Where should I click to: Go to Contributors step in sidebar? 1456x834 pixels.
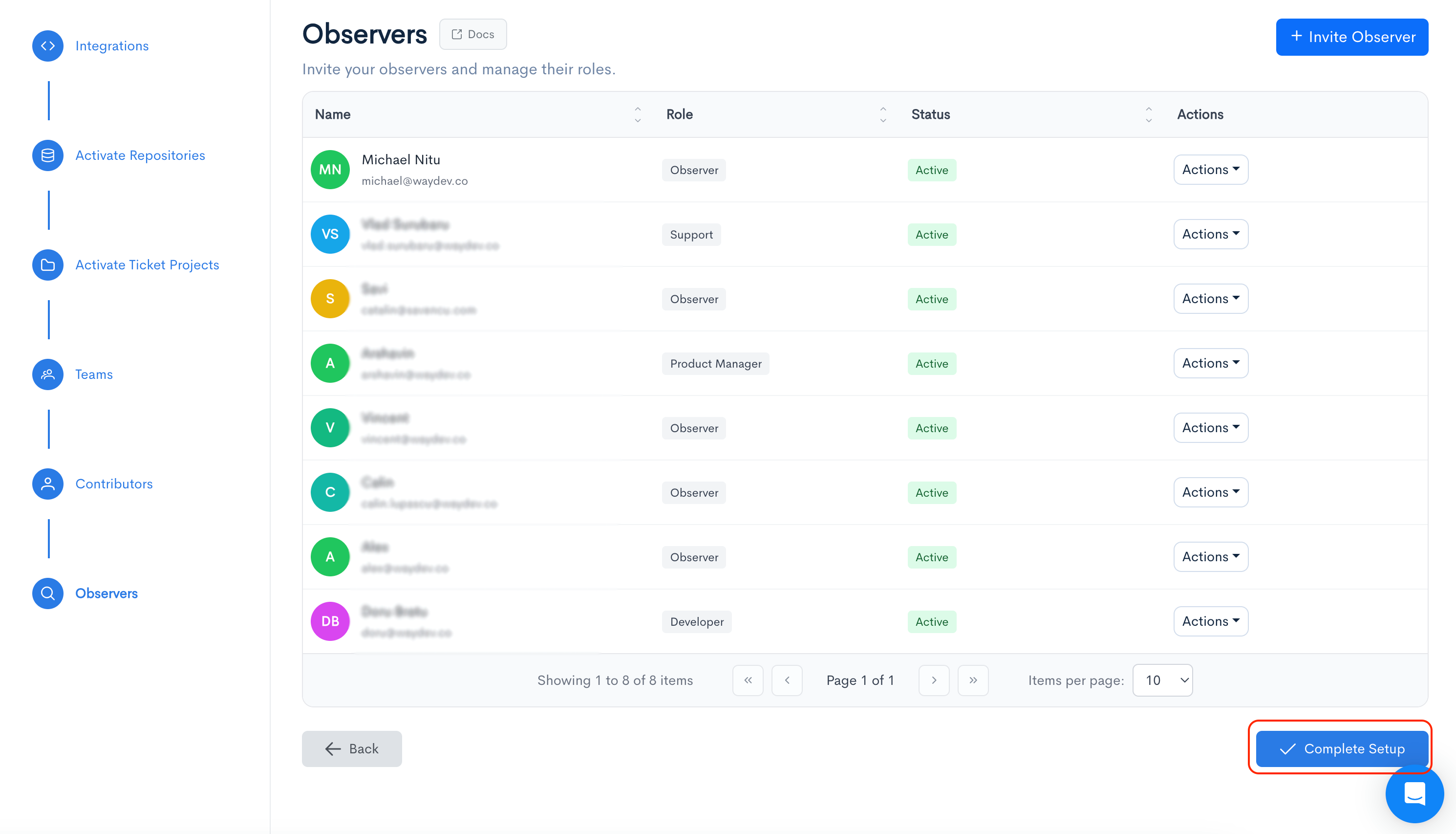tap(114, 483)
